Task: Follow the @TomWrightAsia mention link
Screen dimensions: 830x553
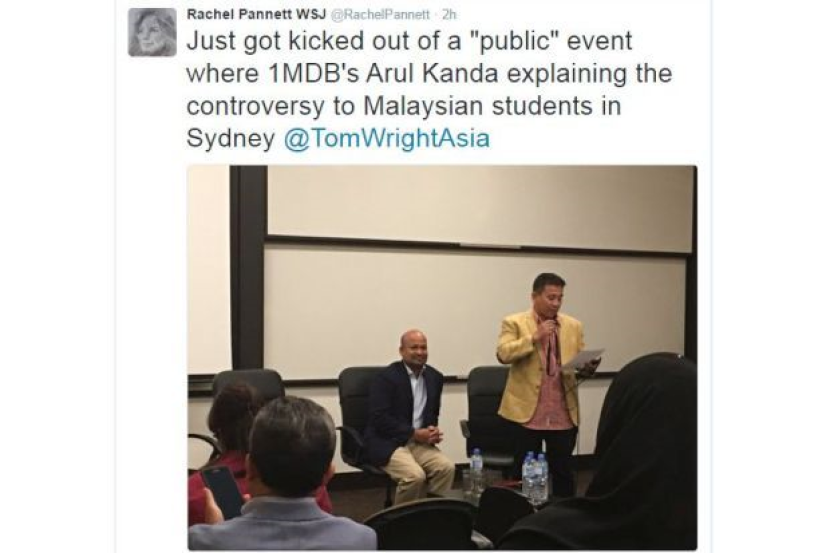Action: click(387, 139)
